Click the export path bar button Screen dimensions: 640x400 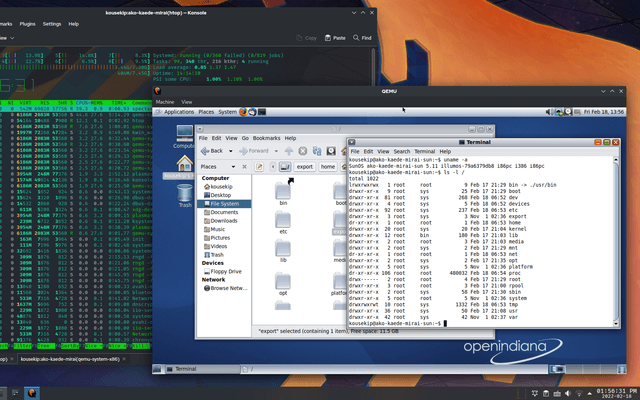point(304,167)
